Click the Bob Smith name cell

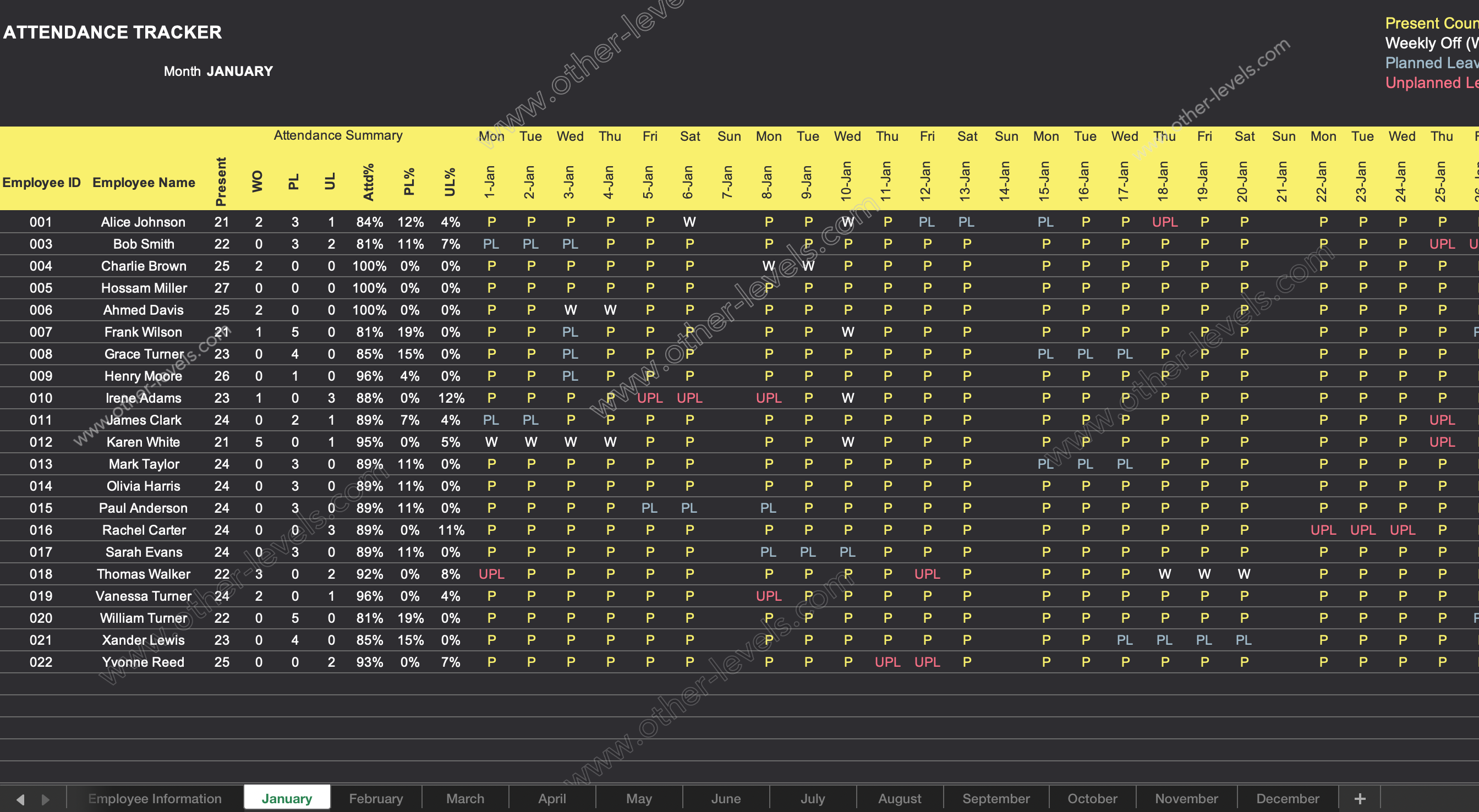144,244
